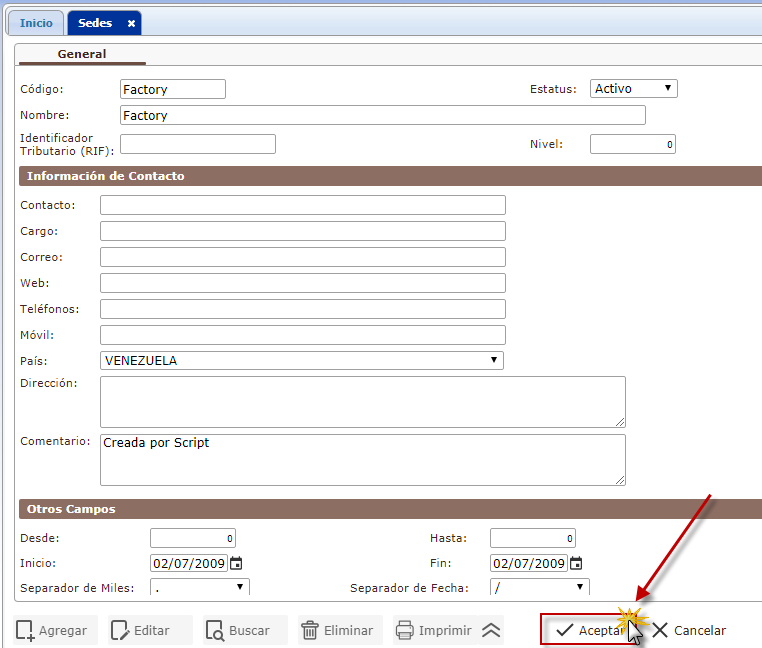Click the Eliminar trash can icon

coord(310,630)
